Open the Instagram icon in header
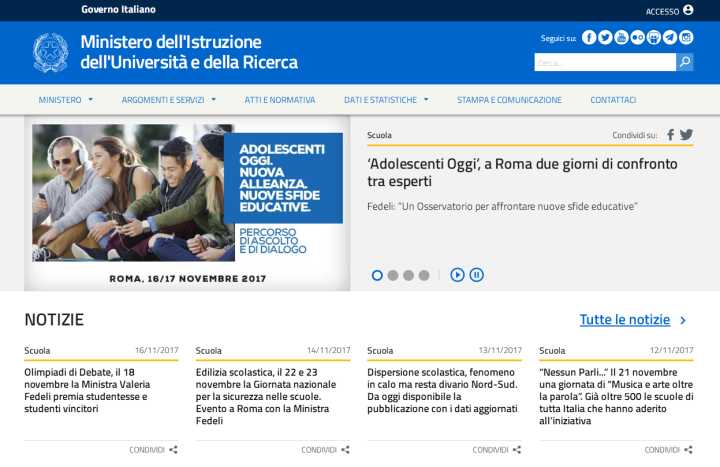720x467 pixels. (686, 38)
